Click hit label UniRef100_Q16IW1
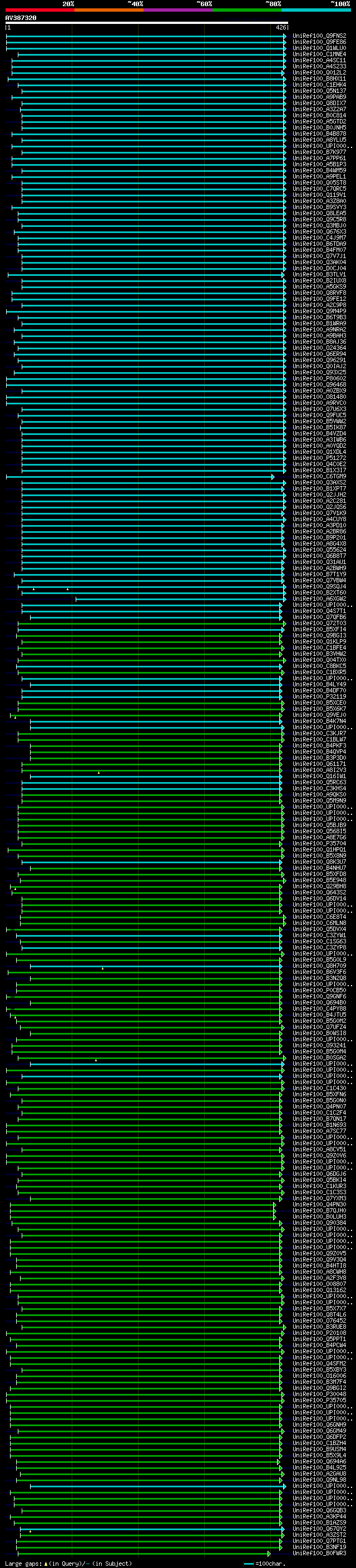 (319, 776)
